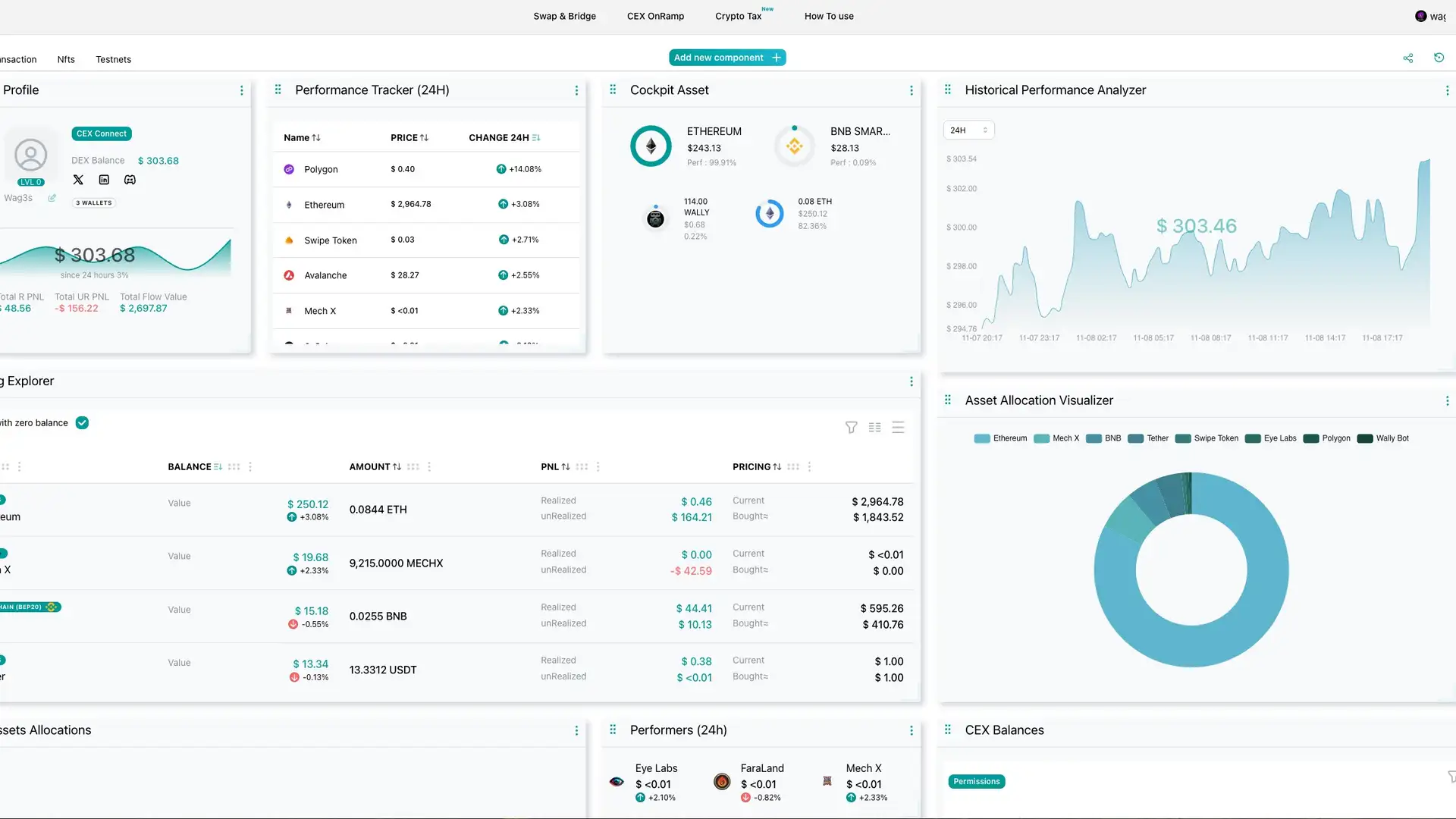The height and width of the screenshot is (819, 1456).
Task: Open the X (Twitter) profile icon
Action: [78, 180]
